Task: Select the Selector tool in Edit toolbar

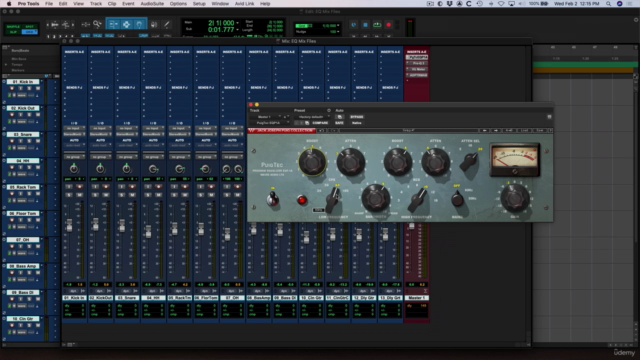Action: (127, 24)
